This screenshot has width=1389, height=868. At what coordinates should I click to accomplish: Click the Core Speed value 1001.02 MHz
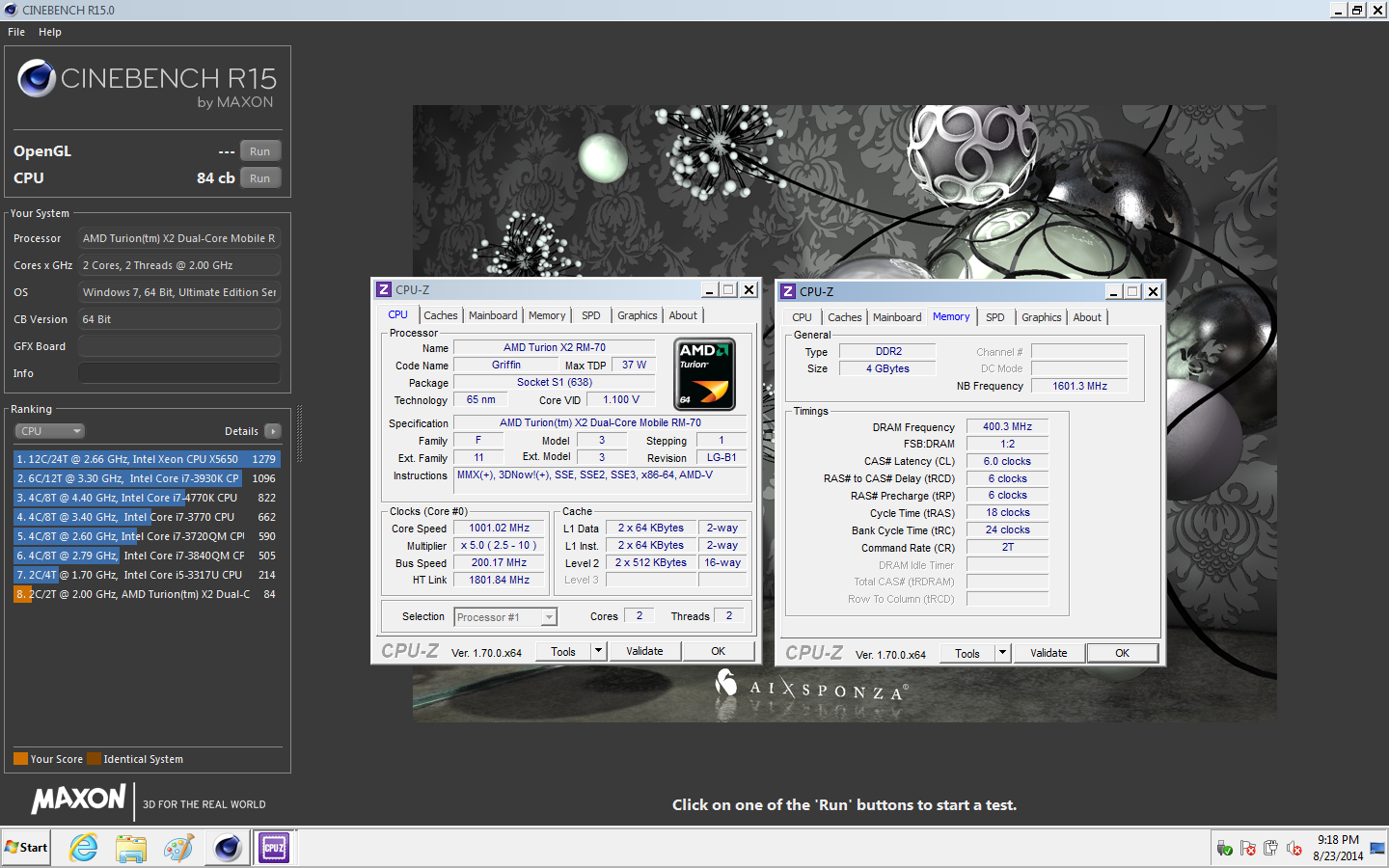(499, 529)
